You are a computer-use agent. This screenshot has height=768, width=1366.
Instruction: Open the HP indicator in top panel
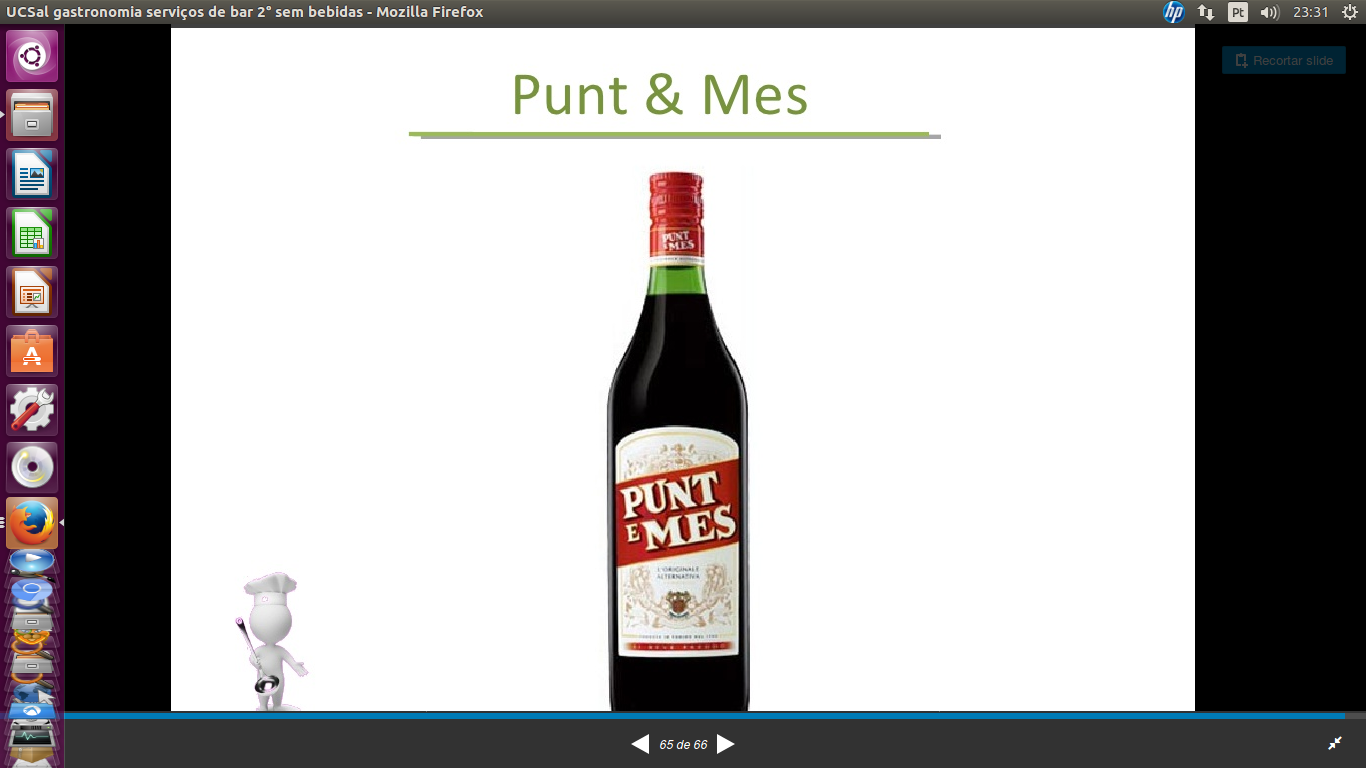click(1173, 12)
